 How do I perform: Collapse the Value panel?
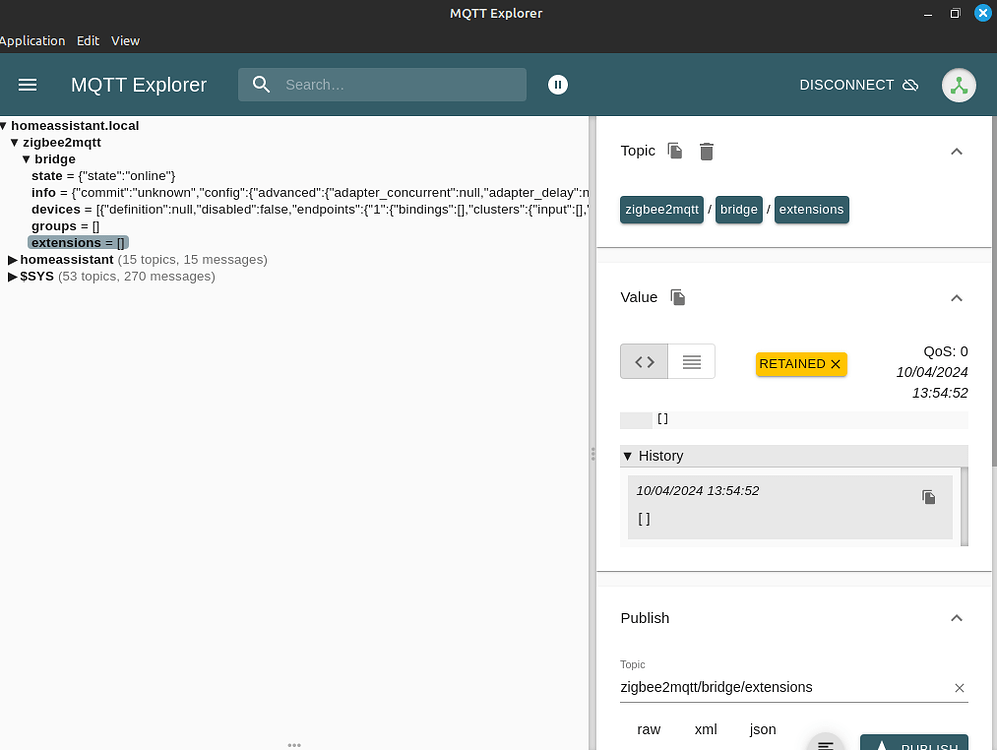[x=956, y=298]
